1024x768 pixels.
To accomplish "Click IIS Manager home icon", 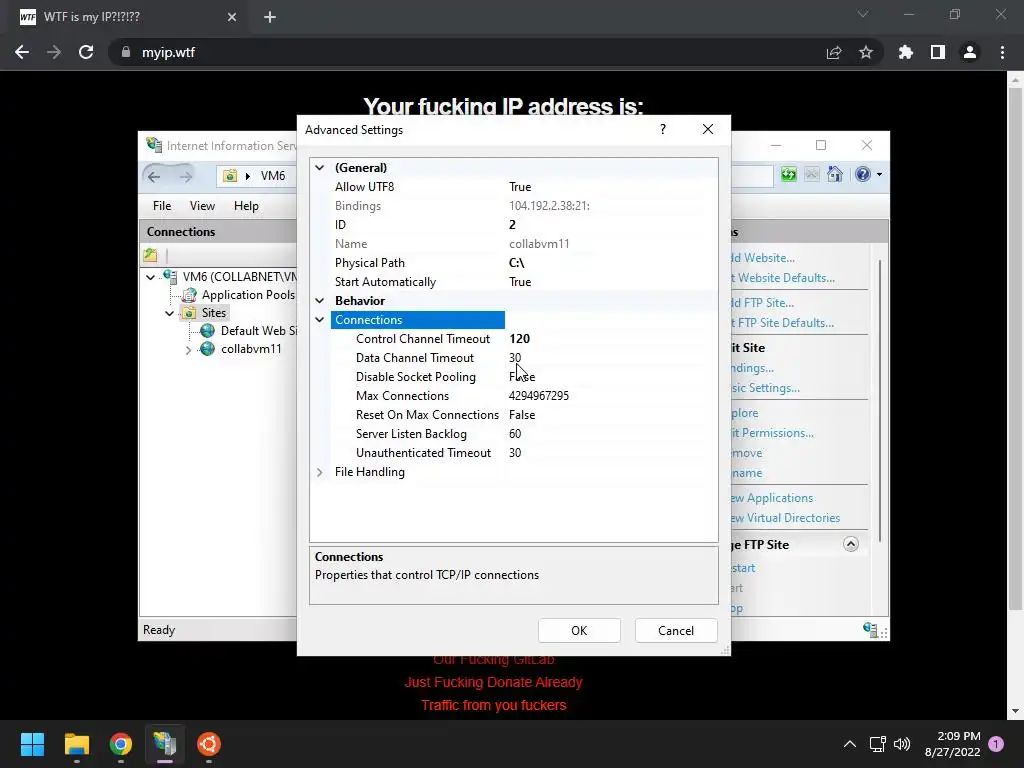I will pos(835,174).
